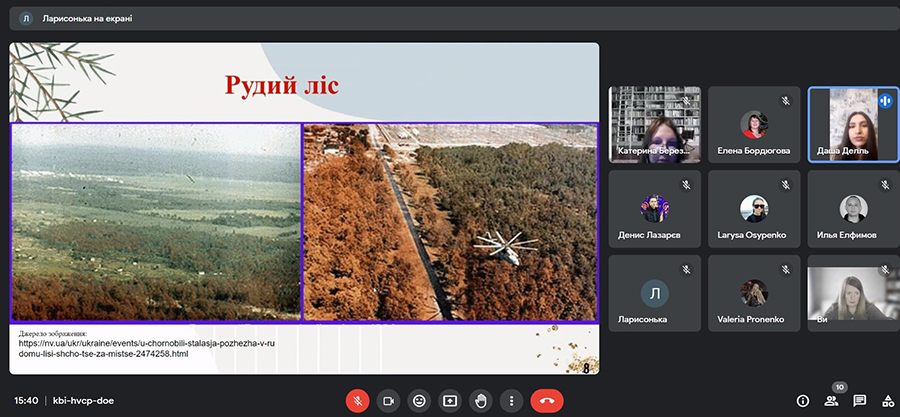This screenshot has width=900, height=417.
Task: Click the 'Ларисонька на екрані' banner text
Action: [x=87, y=18]
